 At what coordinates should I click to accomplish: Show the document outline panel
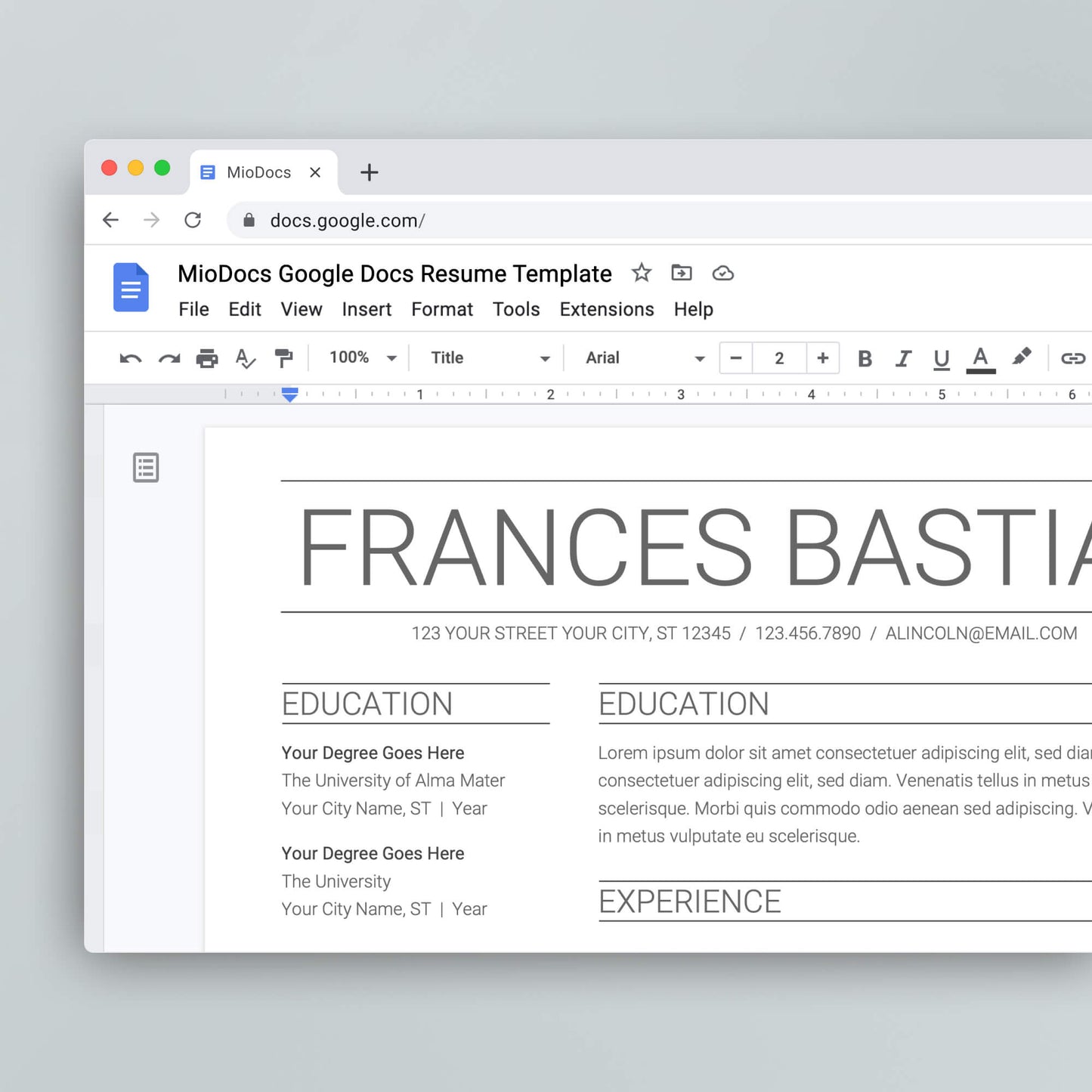pos(146,468)
